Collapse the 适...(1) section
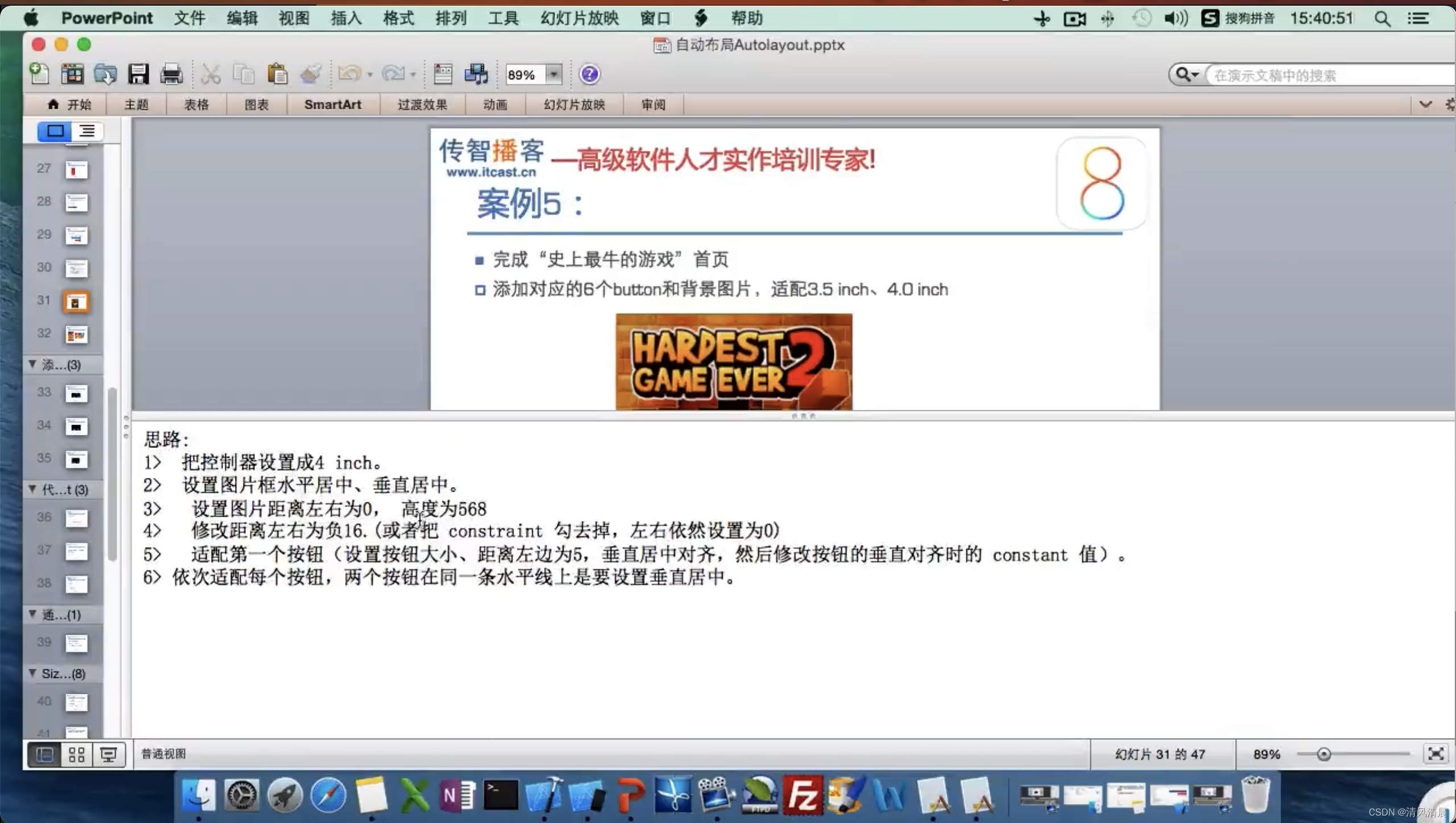Screen dimensions: 1456x823 [x=32, y=614]
